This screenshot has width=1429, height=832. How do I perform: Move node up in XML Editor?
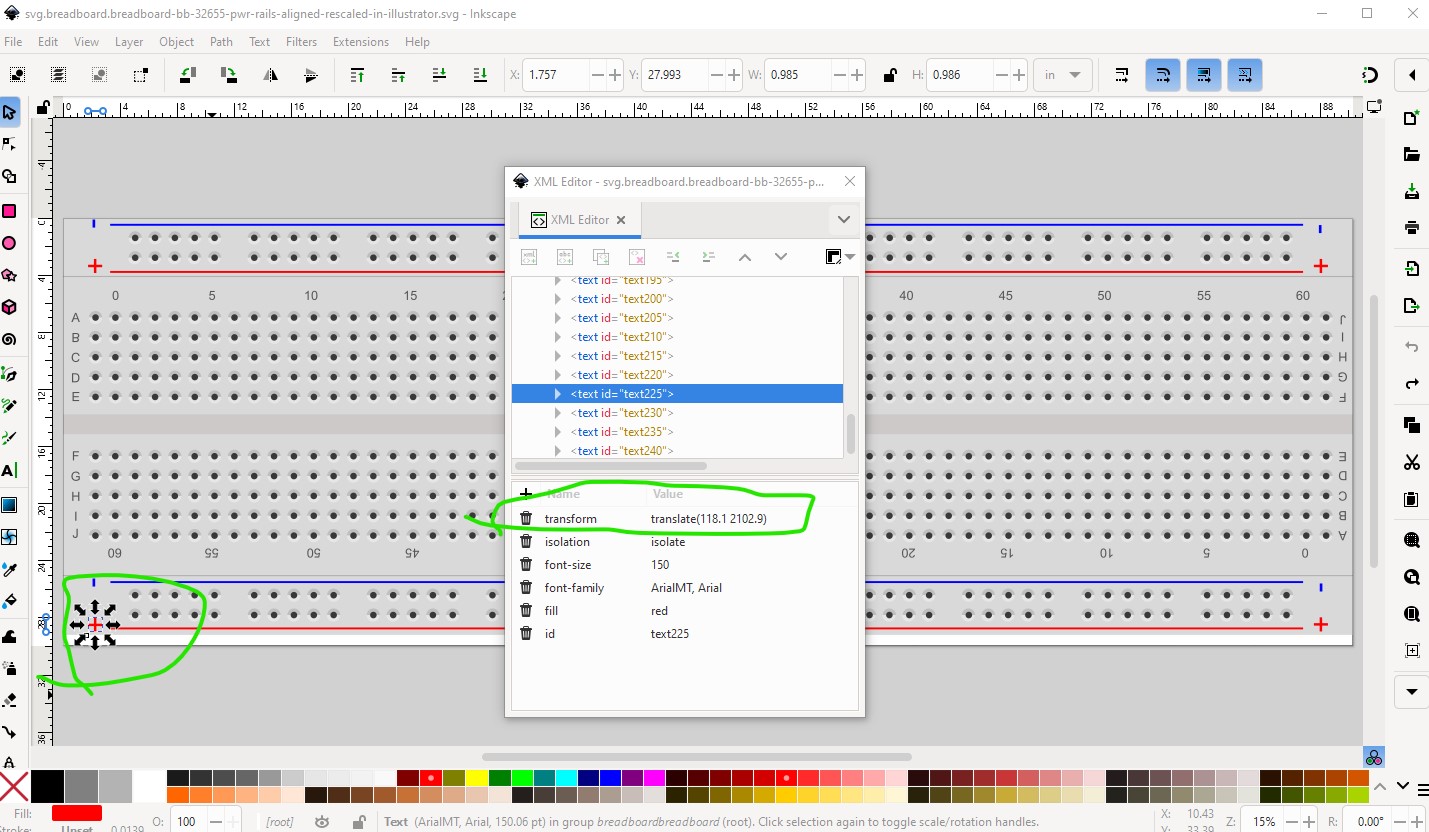744,257
